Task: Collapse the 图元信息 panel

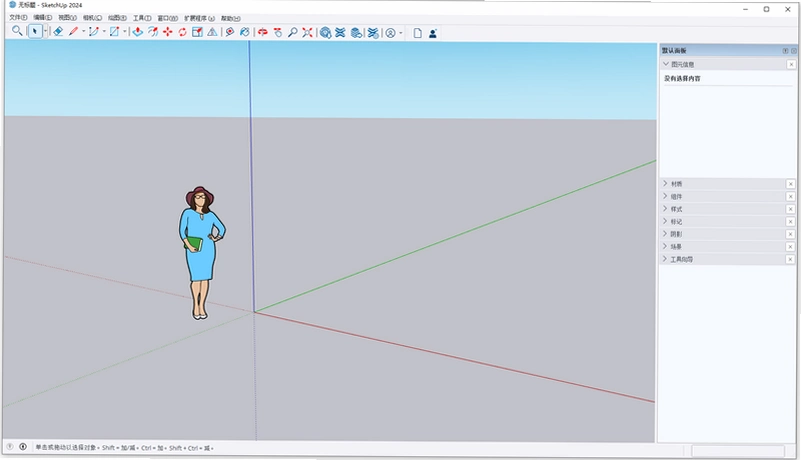Action: (x=666, y=64)
